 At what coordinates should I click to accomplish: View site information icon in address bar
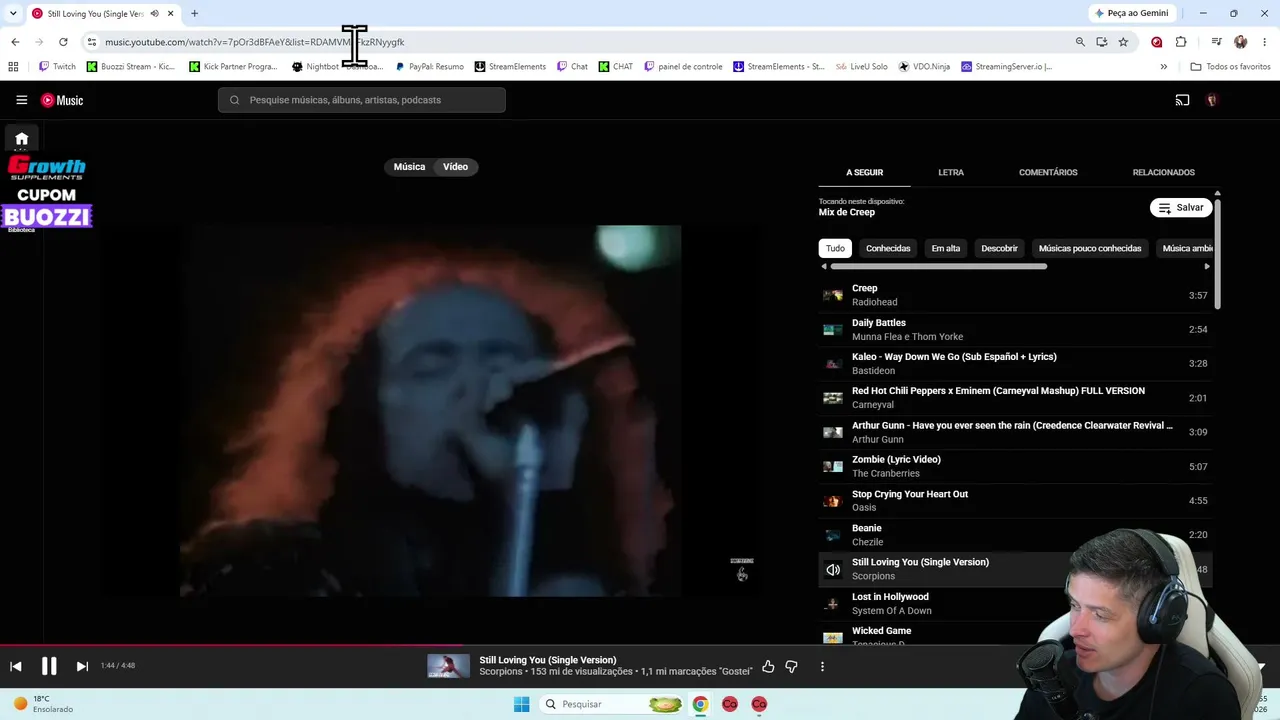91,42
